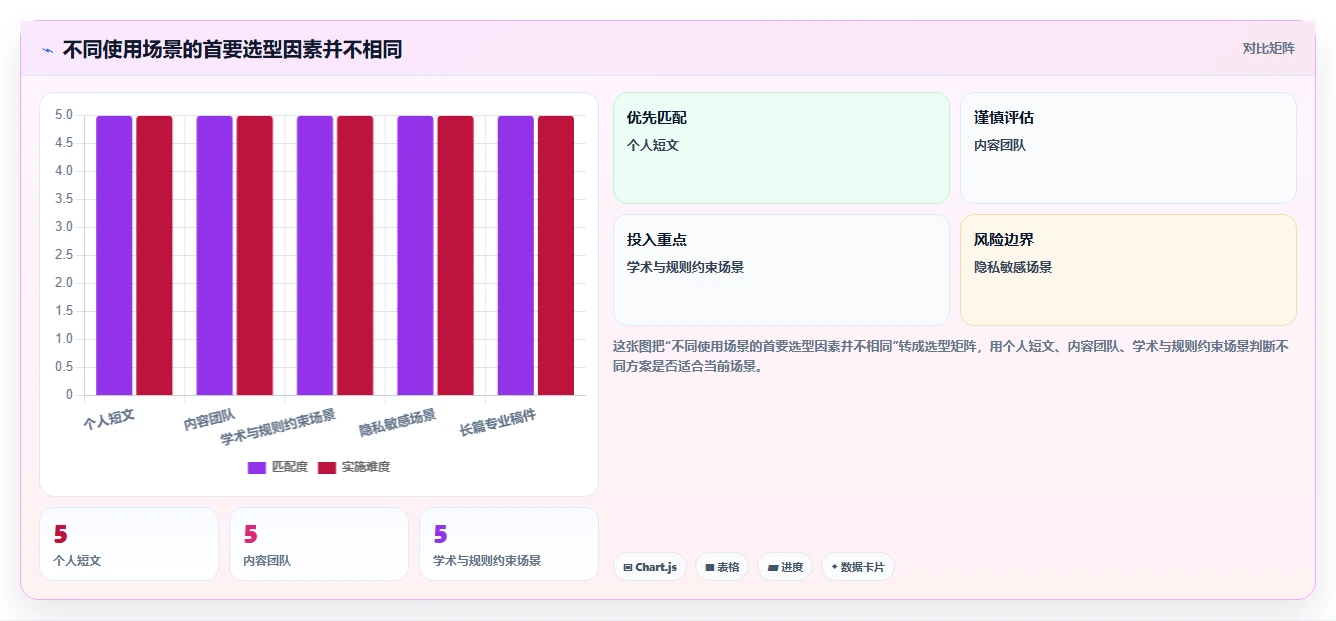This screenshot has width=1336, height=621.
Task: Click the purple bar for 内容团队
Action: click(x=214, y=255)
